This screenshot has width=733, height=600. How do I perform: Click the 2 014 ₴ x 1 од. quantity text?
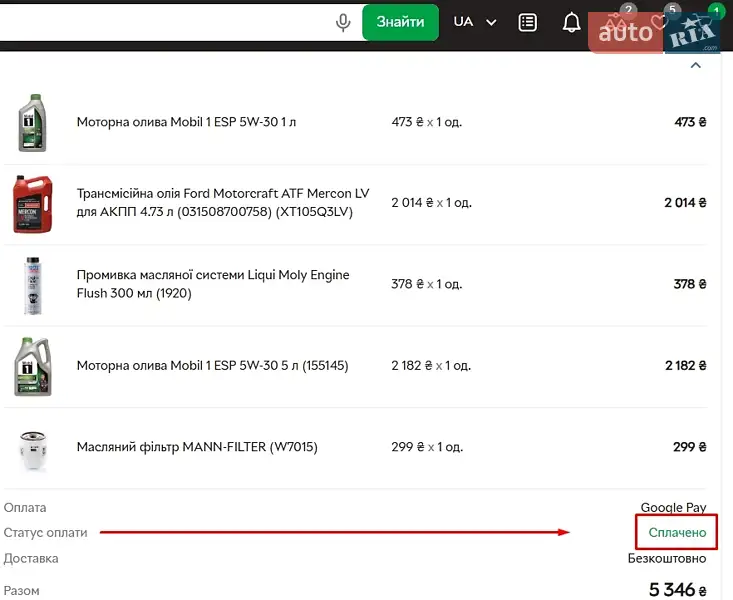pos(431,202)
